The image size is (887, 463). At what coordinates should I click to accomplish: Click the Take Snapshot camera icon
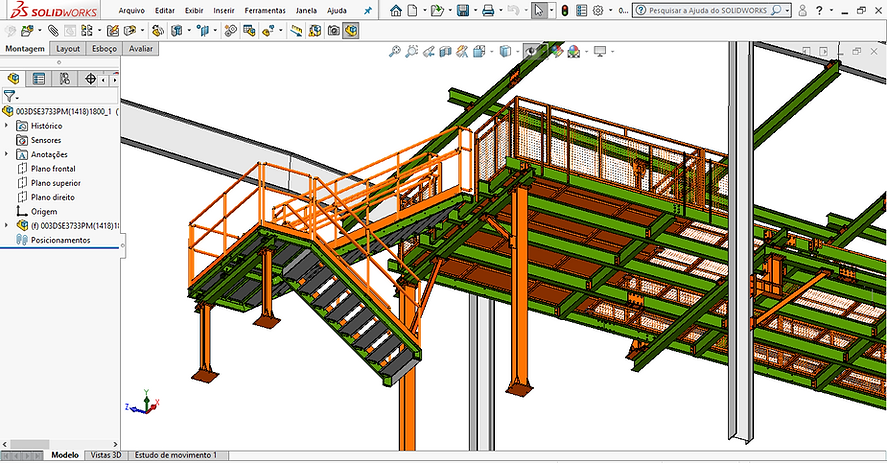334,31
